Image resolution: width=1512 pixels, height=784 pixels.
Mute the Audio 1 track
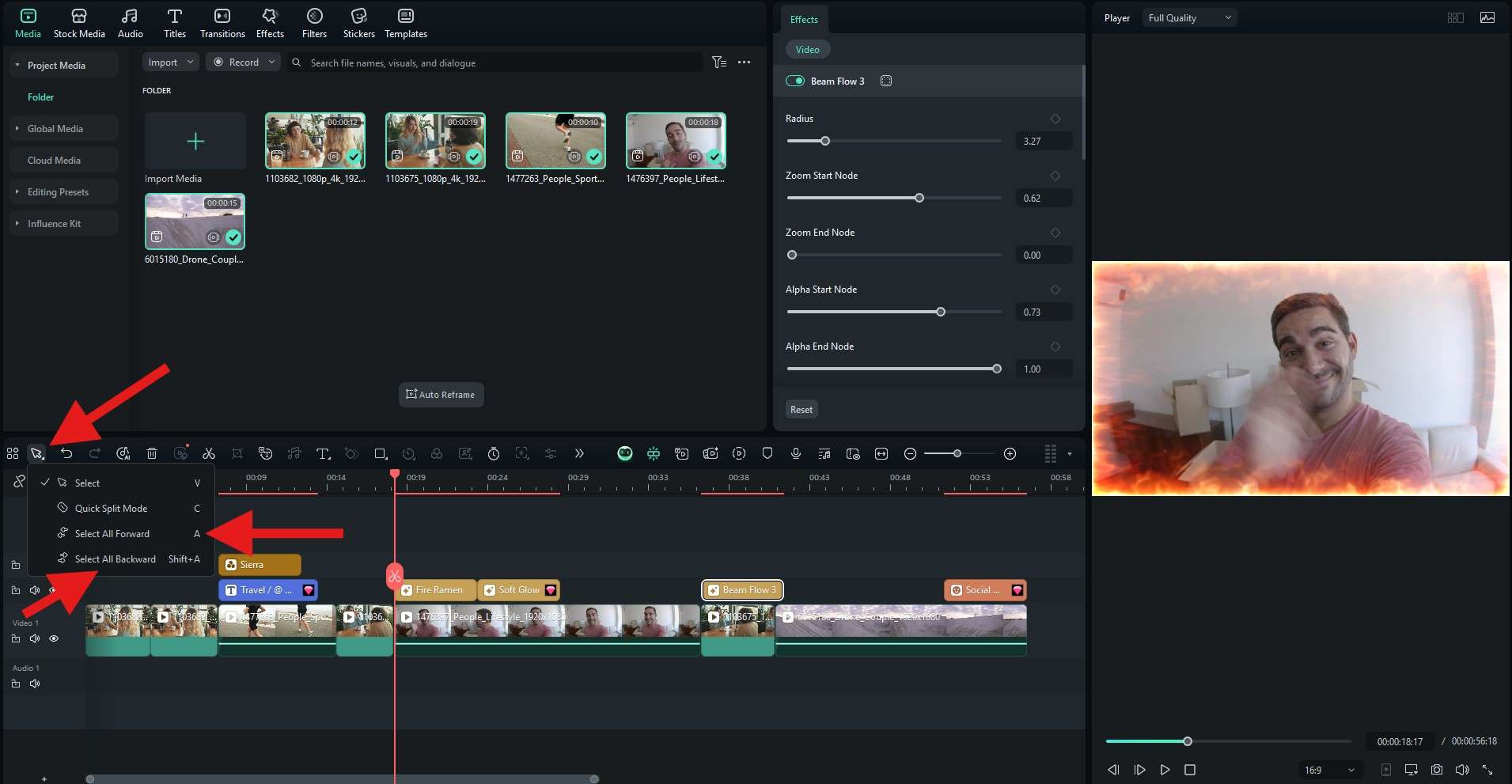(34, 684)
